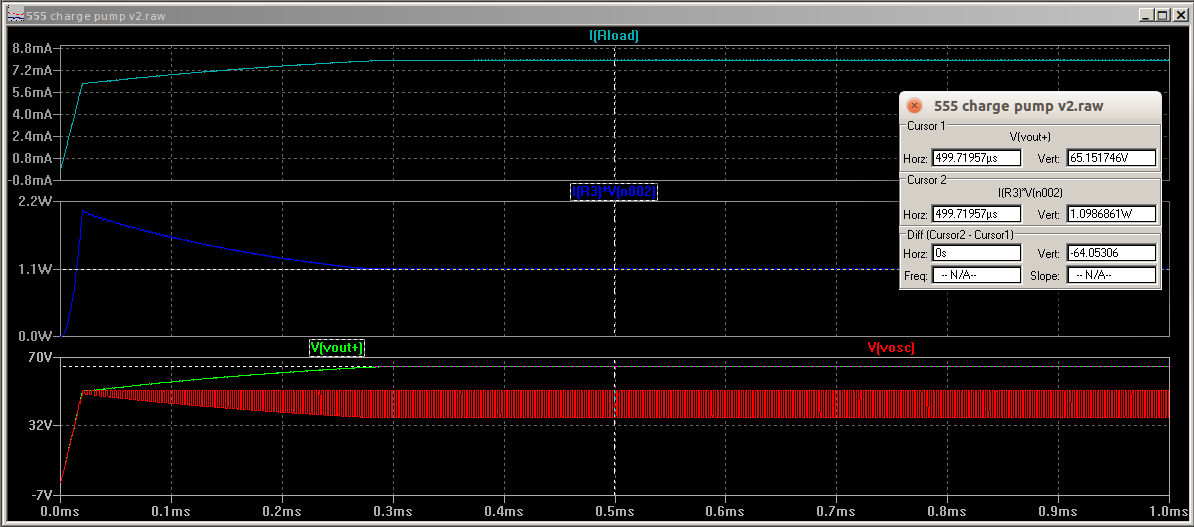The width and height of the screenshot is (1194, 527).
Task: Click Diff Vert field -64.05306
Action: point(1112,253)
